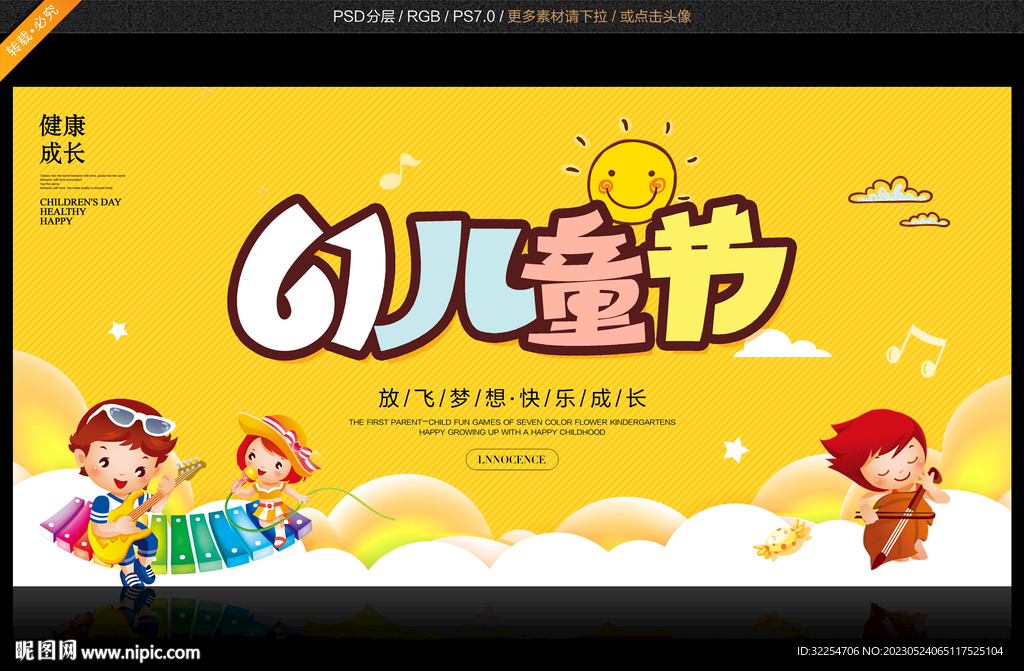Click the large 61 title numerals

(307, 278)
